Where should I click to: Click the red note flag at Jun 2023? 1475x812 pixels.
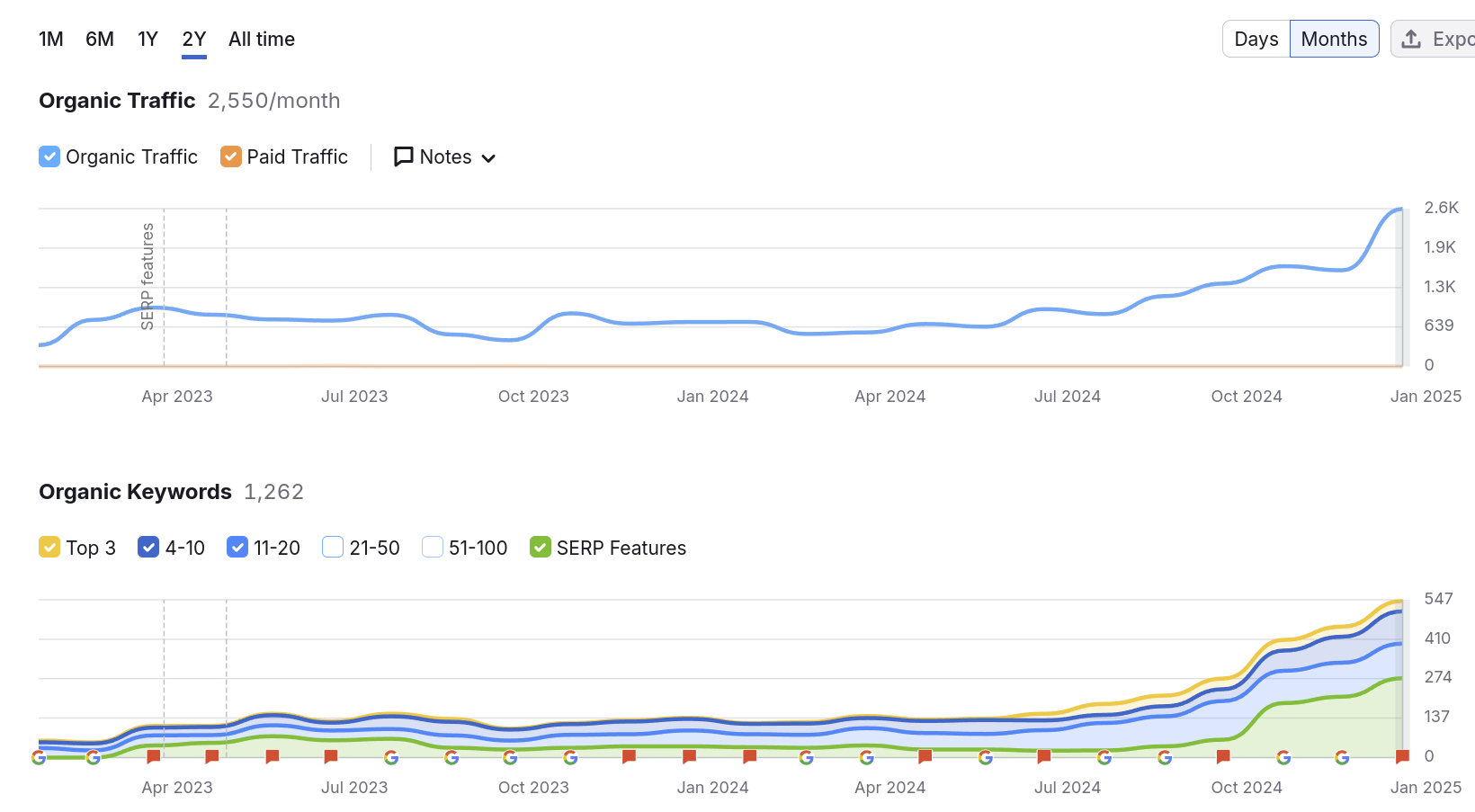[272, 757]
